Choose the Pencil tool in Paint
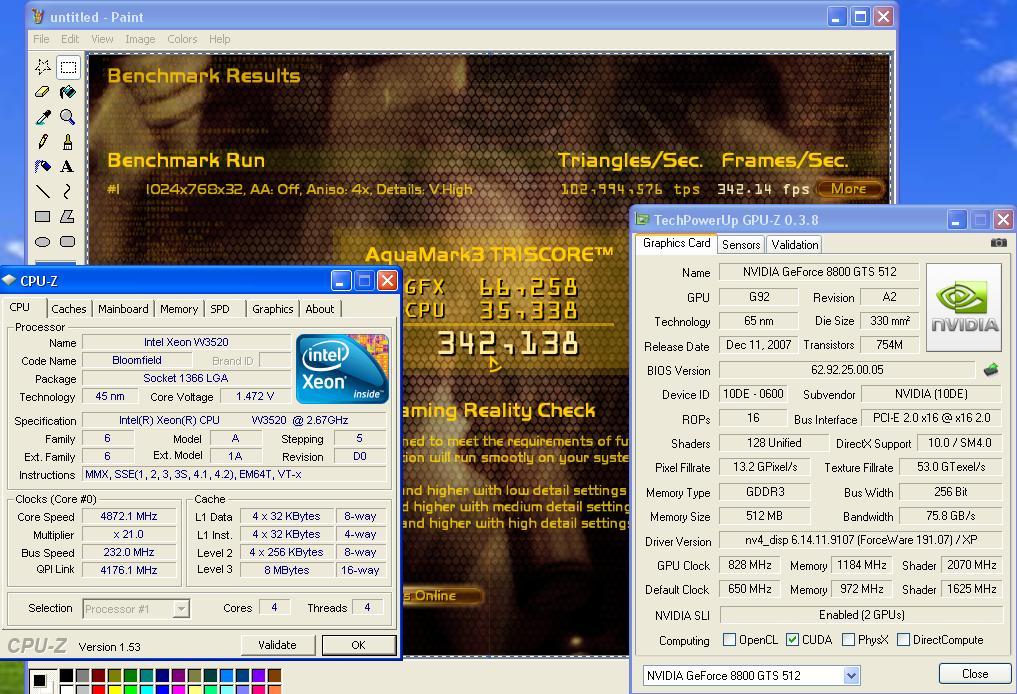1017x694 pixels. 43,141
